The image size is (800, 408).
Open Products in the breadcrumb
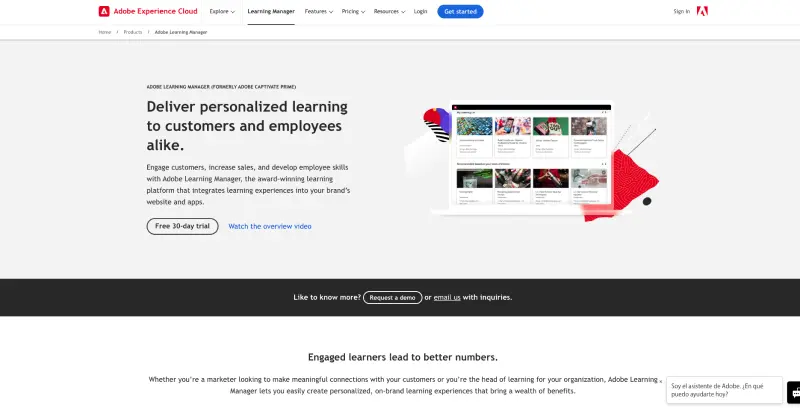(133, 32)
